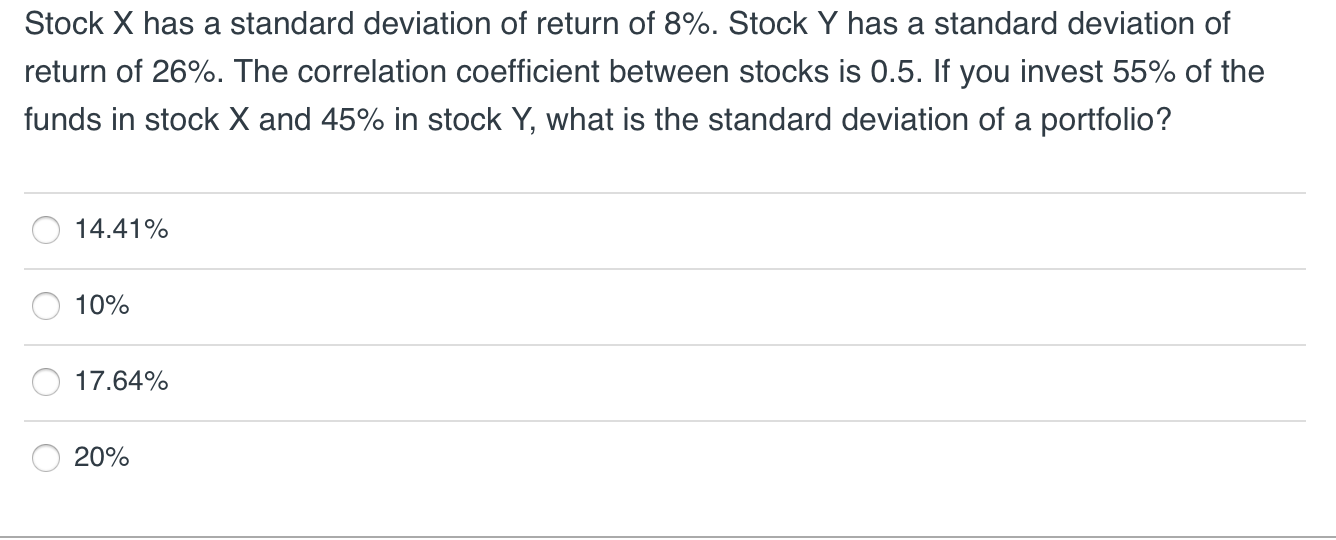Screen dimensions: 1336x540
Task: Click the 10% answer label text
Action: 102,307
